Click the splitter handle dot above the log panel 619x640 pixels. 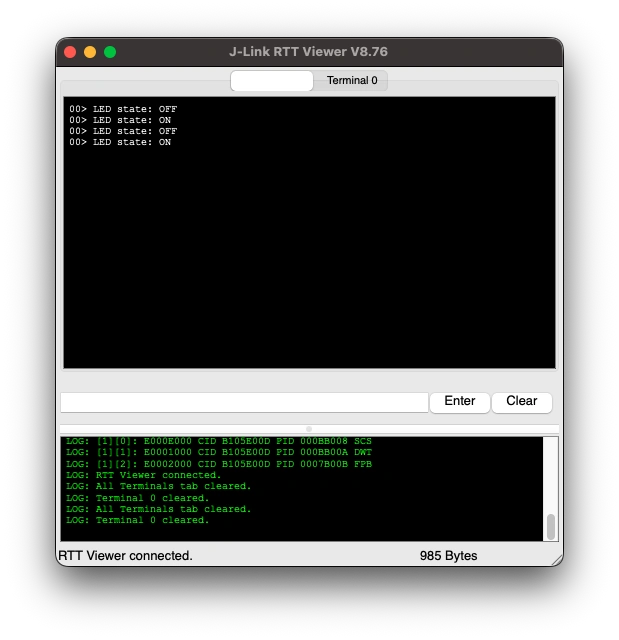point(309,429)
